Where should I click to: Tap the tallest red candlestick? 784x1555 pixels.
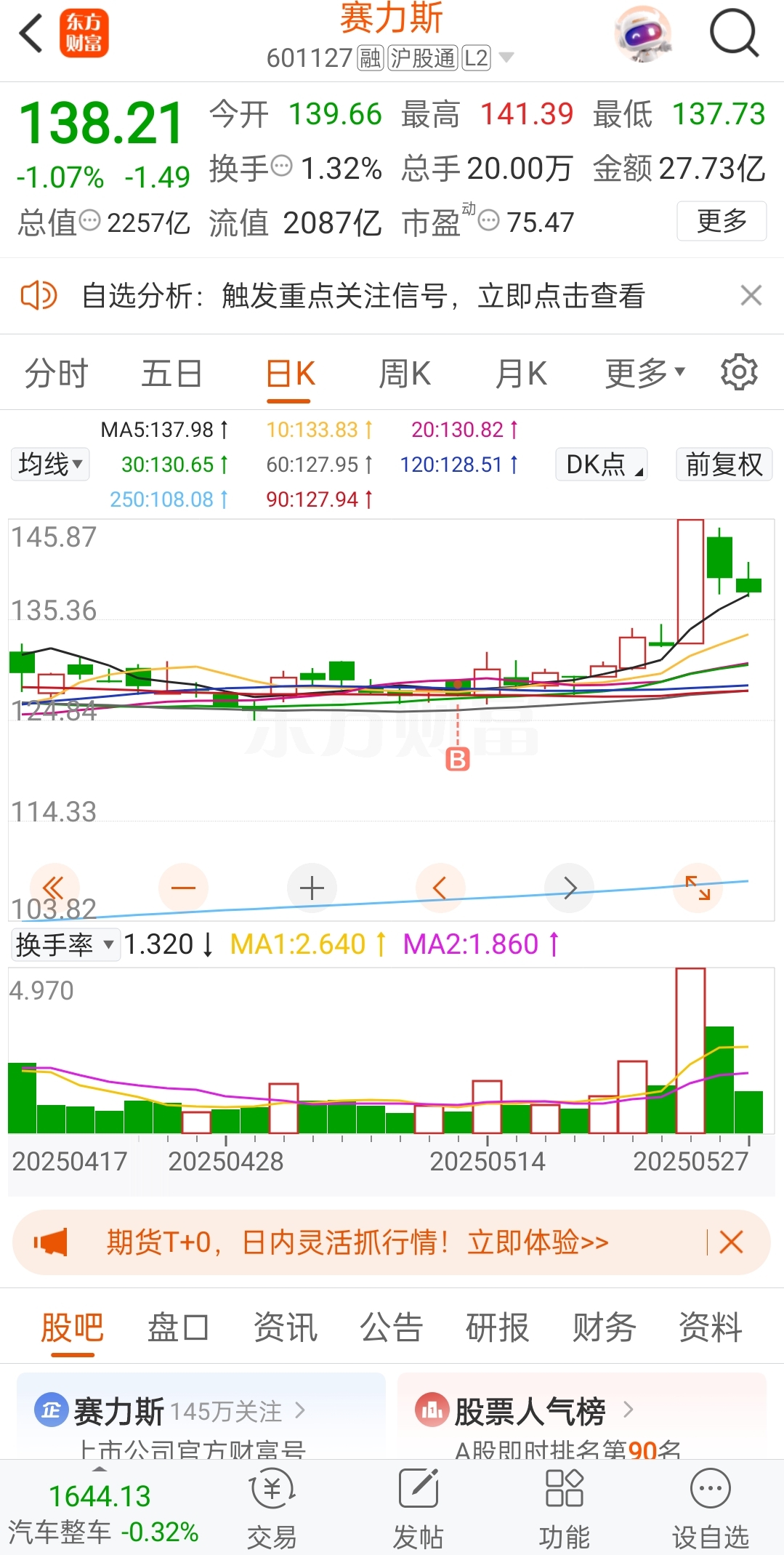click(x=690, y=582)
